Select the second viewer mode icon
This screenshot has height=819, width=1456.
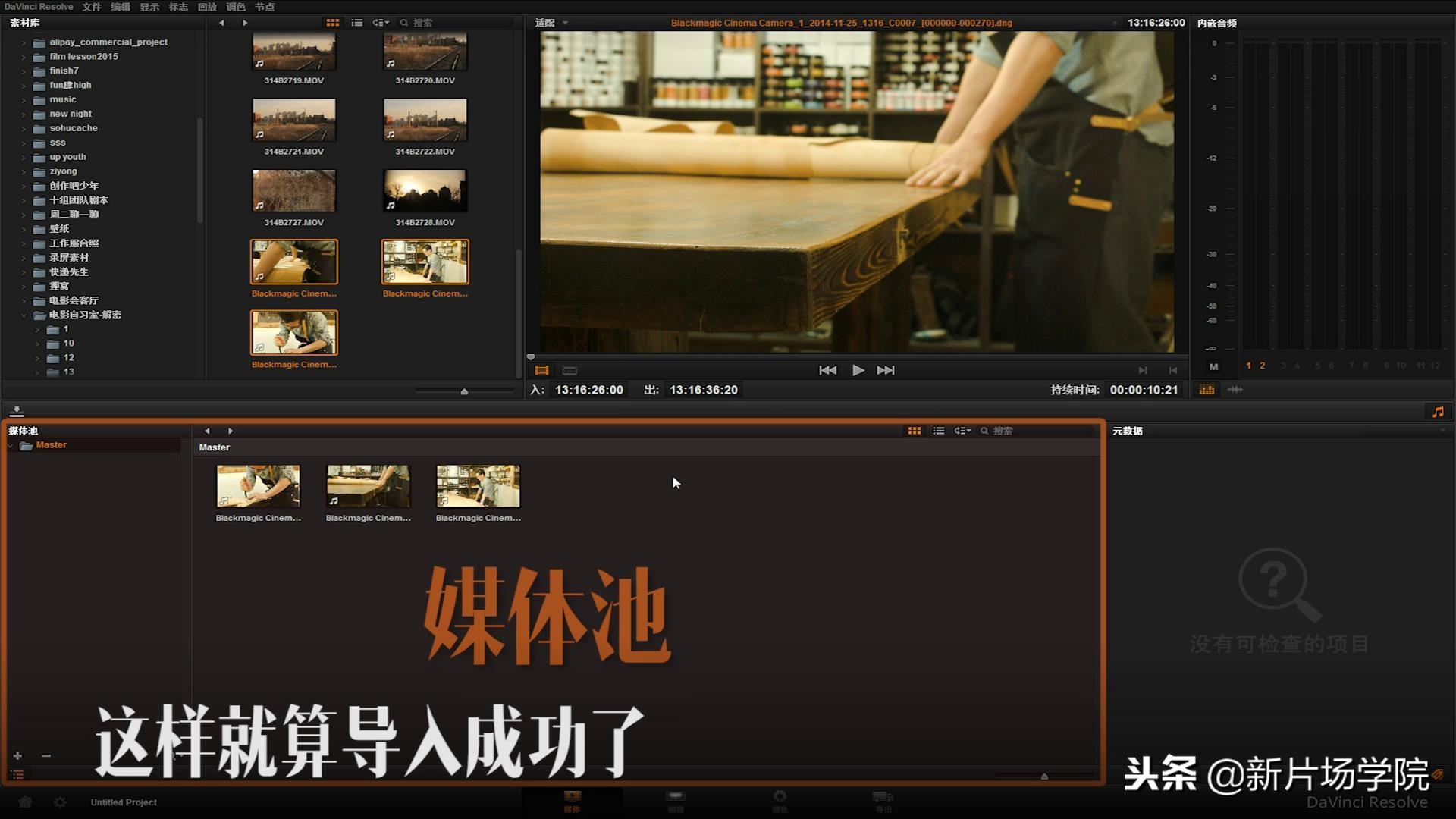click(x=570, y=370)
